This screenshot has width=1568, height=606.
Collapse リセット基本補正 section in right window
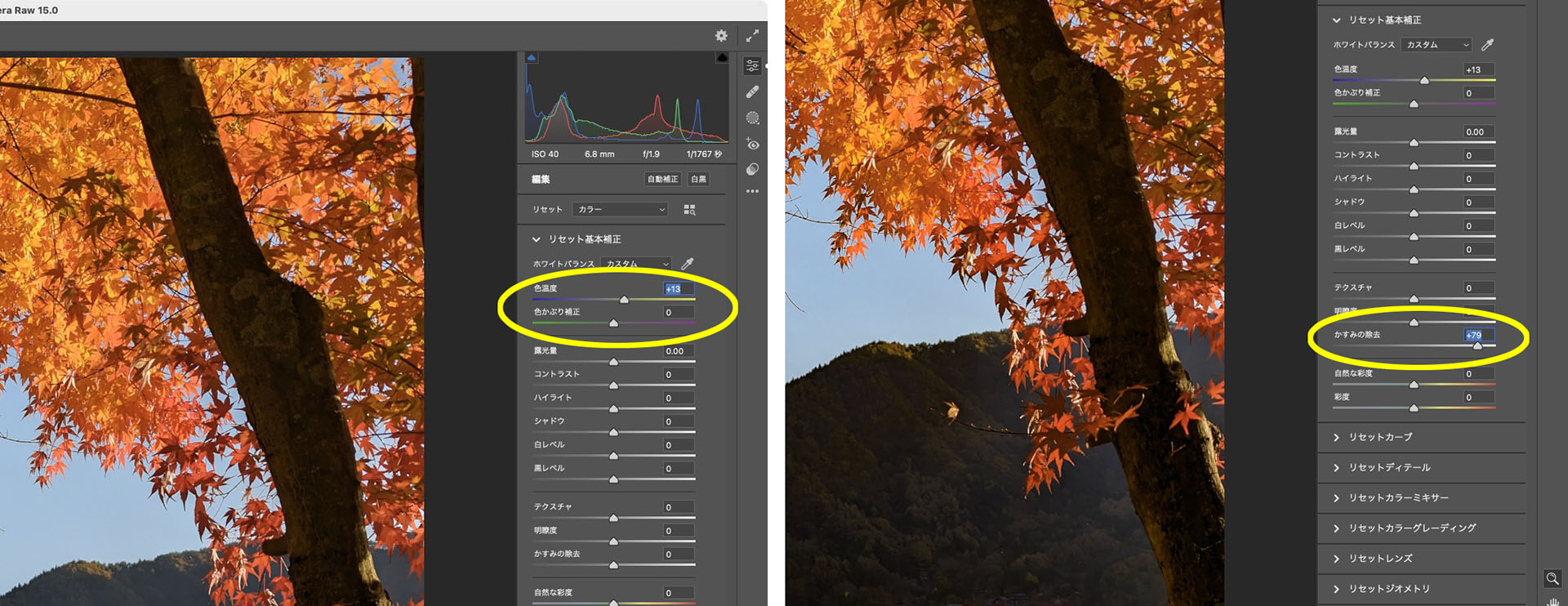1336,20
